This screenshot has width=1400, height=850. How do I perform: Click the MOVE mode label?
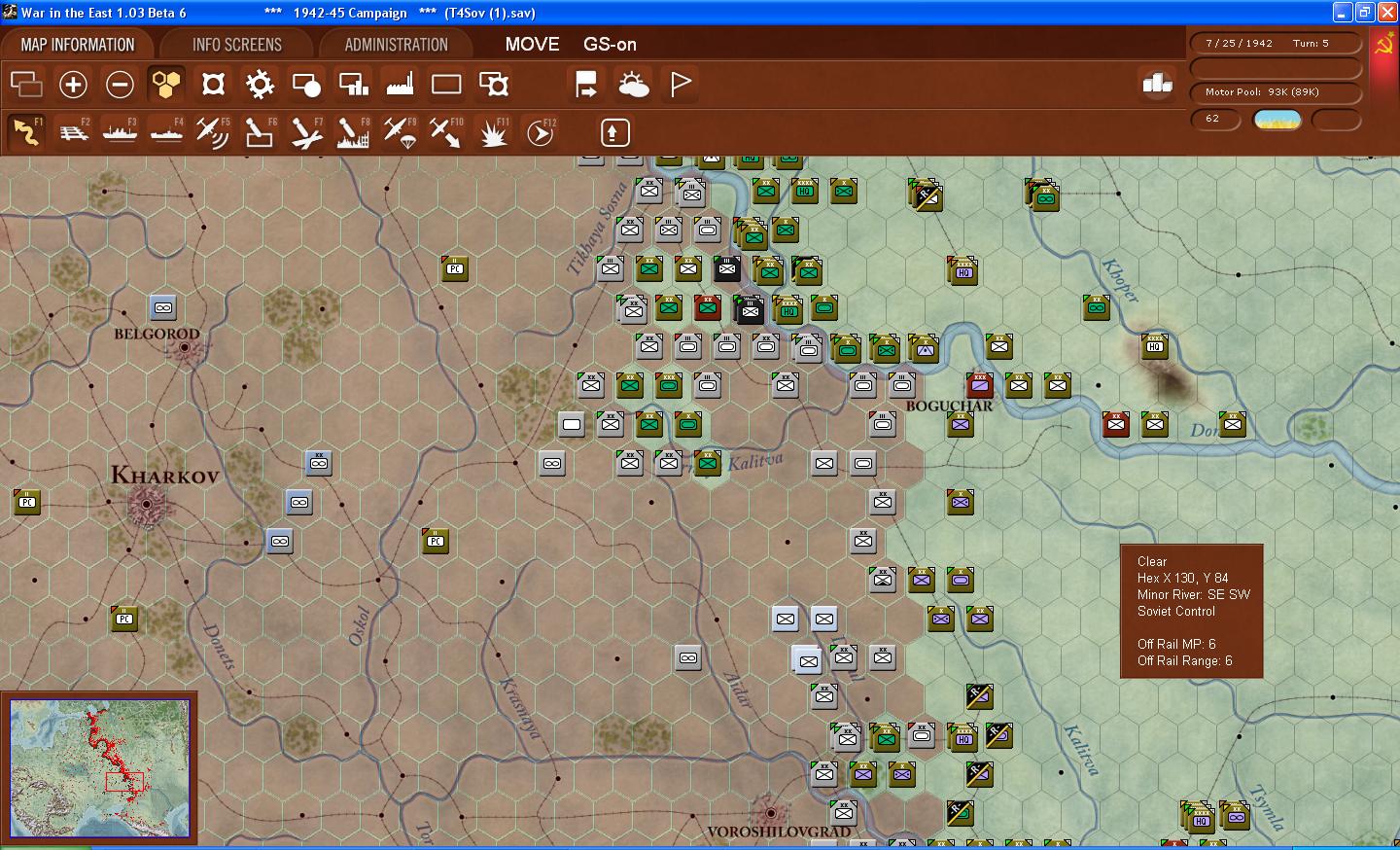click(x=533, y=45)
